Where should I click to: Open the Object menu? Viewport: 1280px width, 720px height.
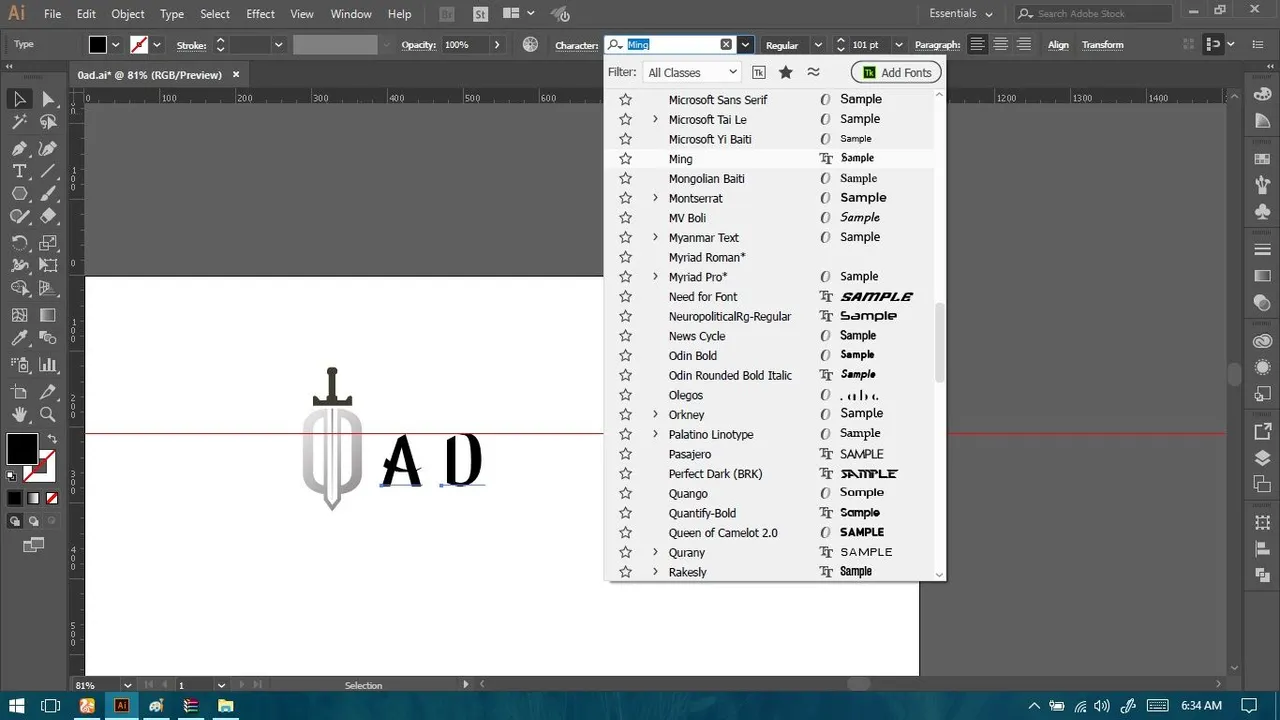tap(128, 14)
